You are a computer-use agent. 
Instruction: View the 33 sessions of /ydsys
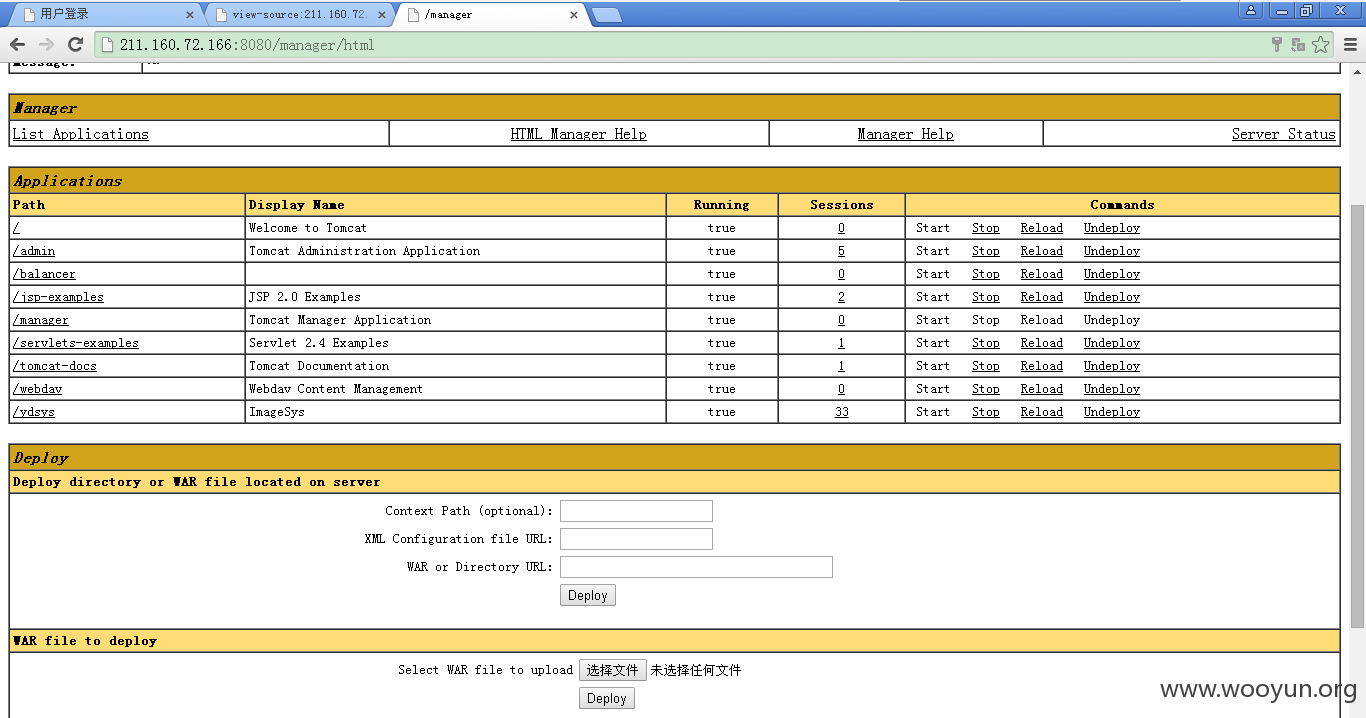click(842, 412)
